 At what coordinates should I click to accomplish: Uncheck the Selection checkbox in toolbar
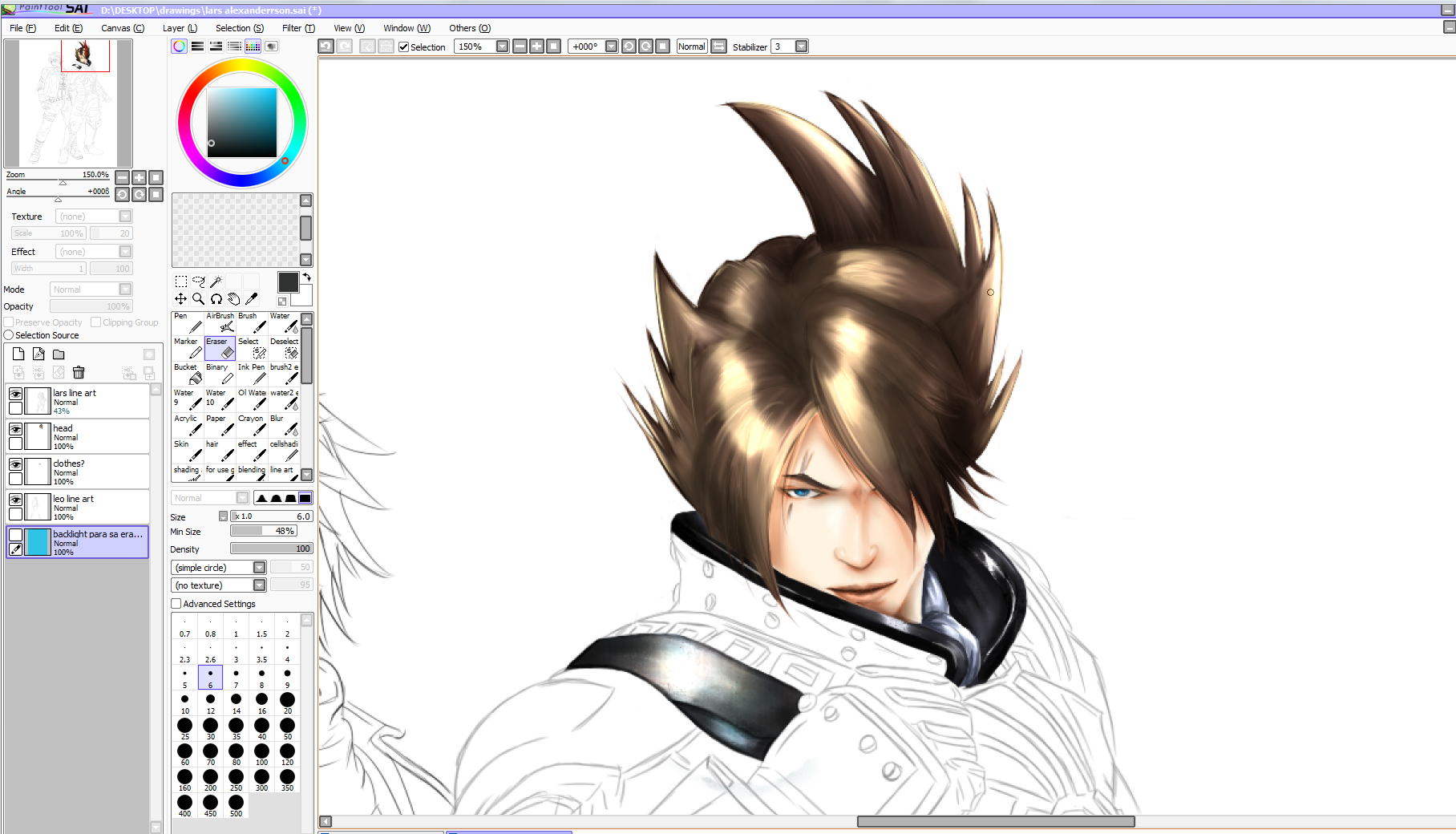pyautogui.click(x=403, y=47)
